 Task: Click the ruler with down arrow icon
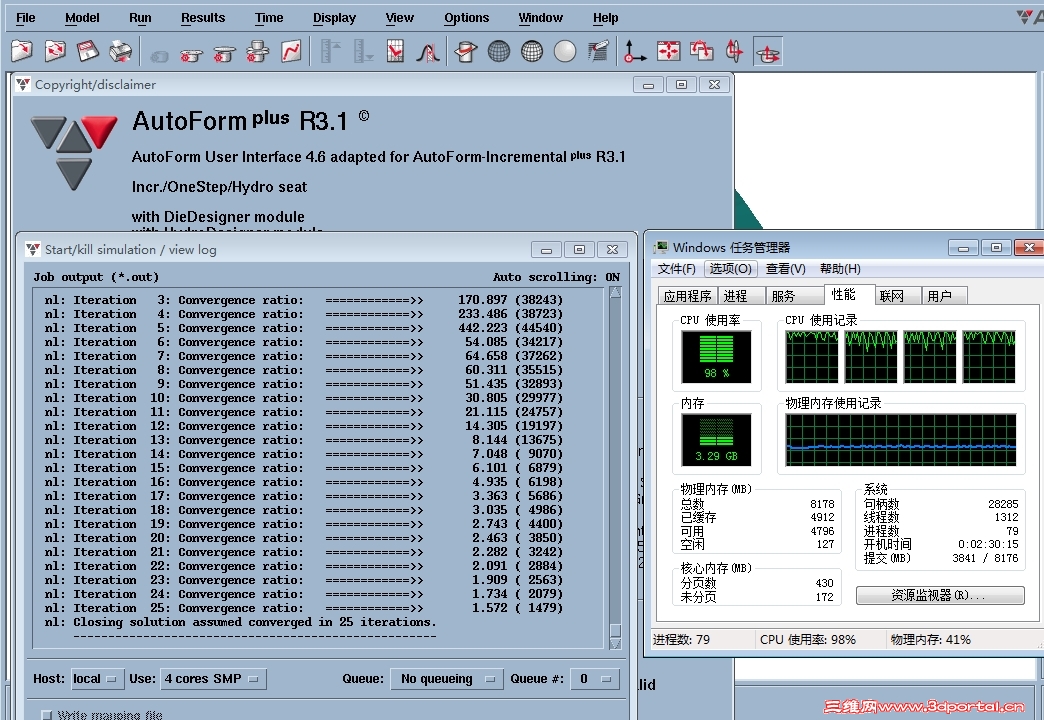point(363,51)
